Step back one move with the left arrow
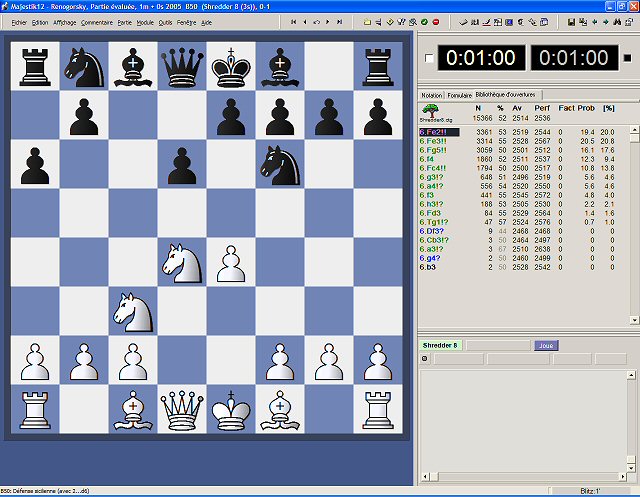 (305, 21)
